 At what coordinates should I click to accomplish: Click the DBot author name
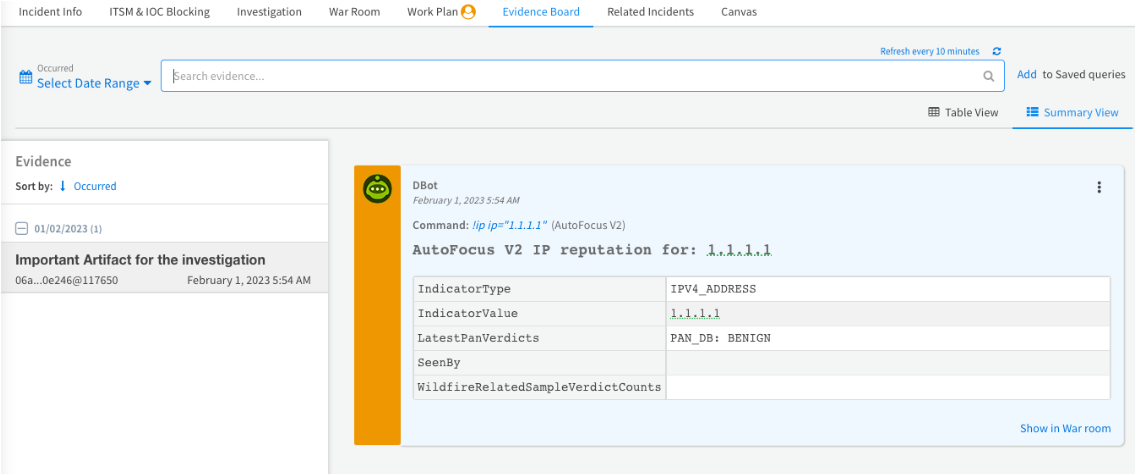(x=426, y=185)
